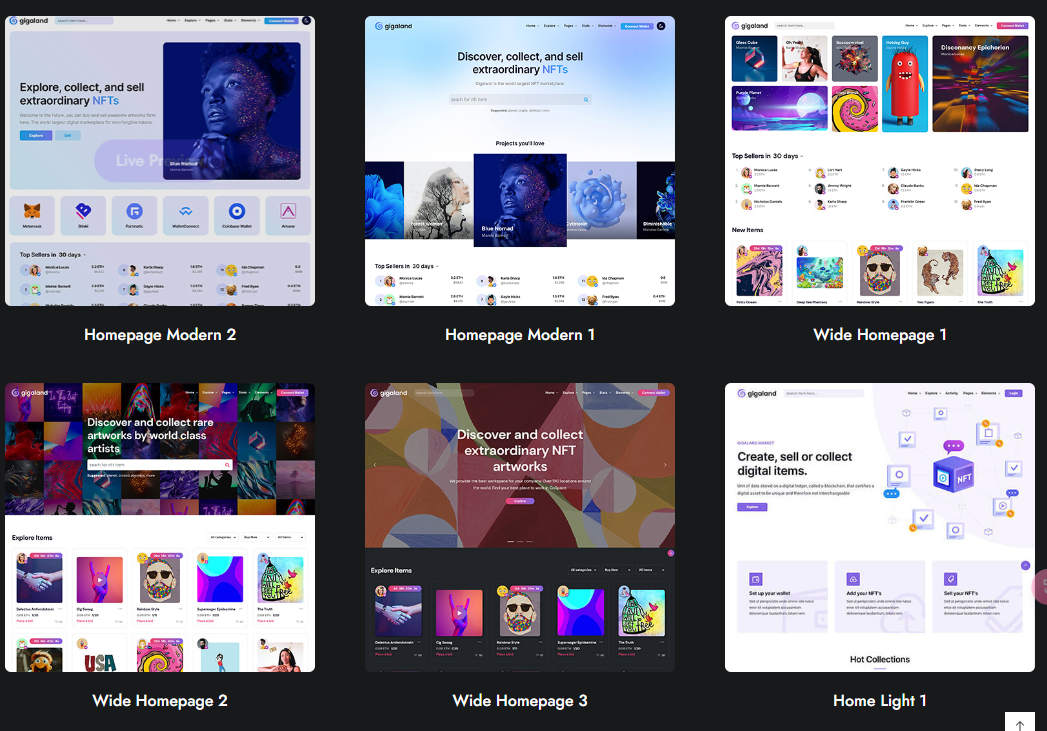The width and height of the screenshot is (1047, 731).
Task: Click the "Wide Homepage 2" title link
Action: [160, 700]
